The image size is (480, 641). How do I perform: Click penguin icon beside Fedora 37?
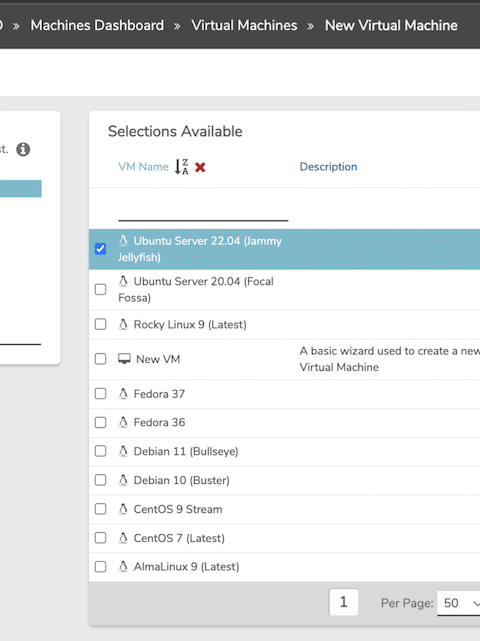tap(123, 394)
